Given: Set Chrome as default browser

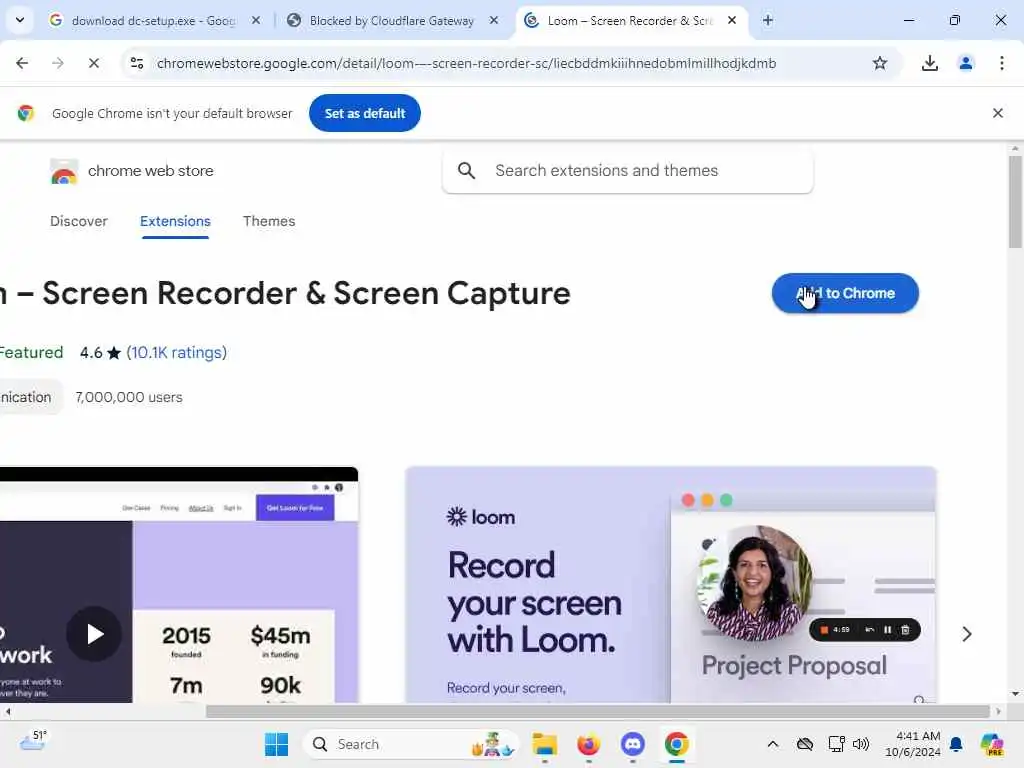Looking at the screenshot, I should (x=364, y=113).
